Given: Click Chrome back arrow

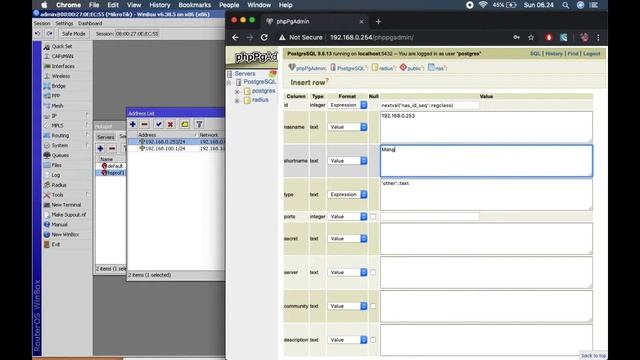Looking at the screenshot, I should (x=236, y=37).
